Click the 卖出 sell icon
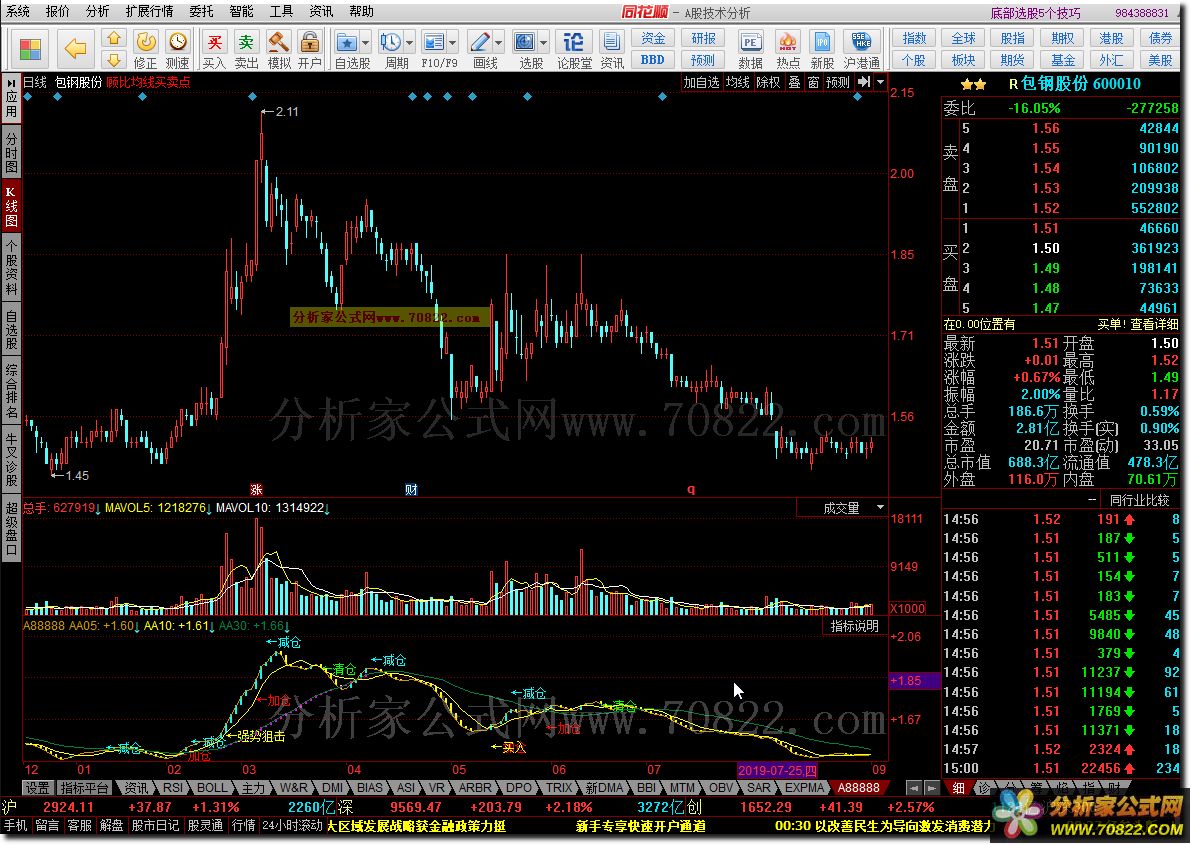Viewport: 1192px width, 845px height. pos(246,49)
